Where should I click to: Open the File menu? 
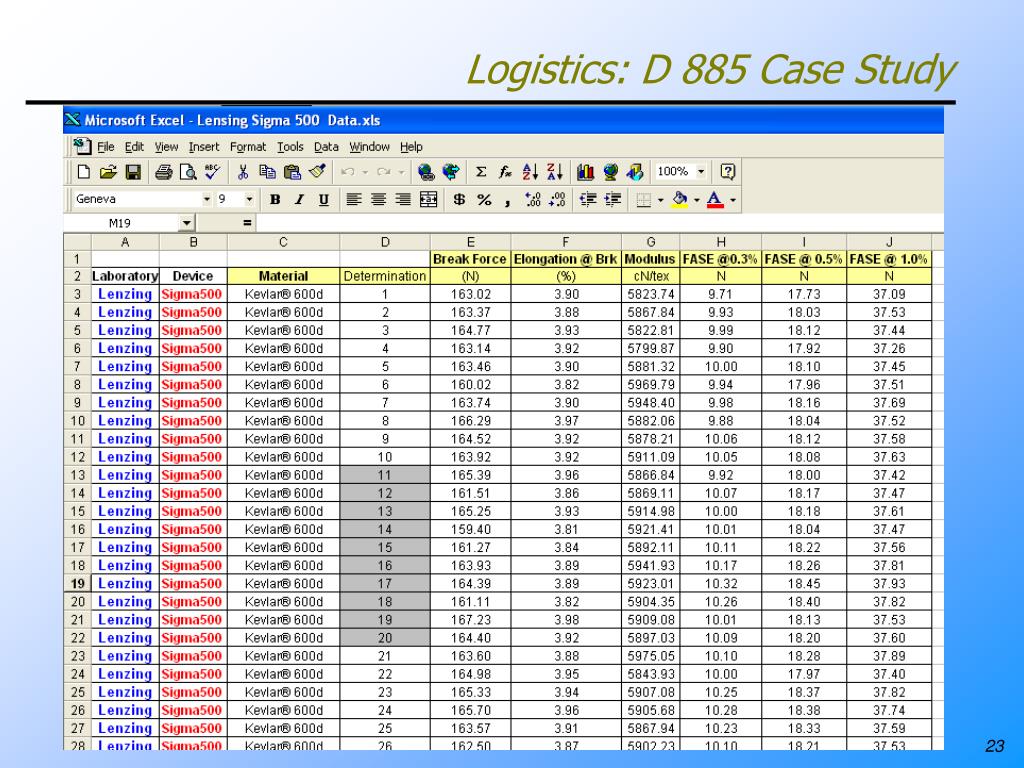coord(106,147)
